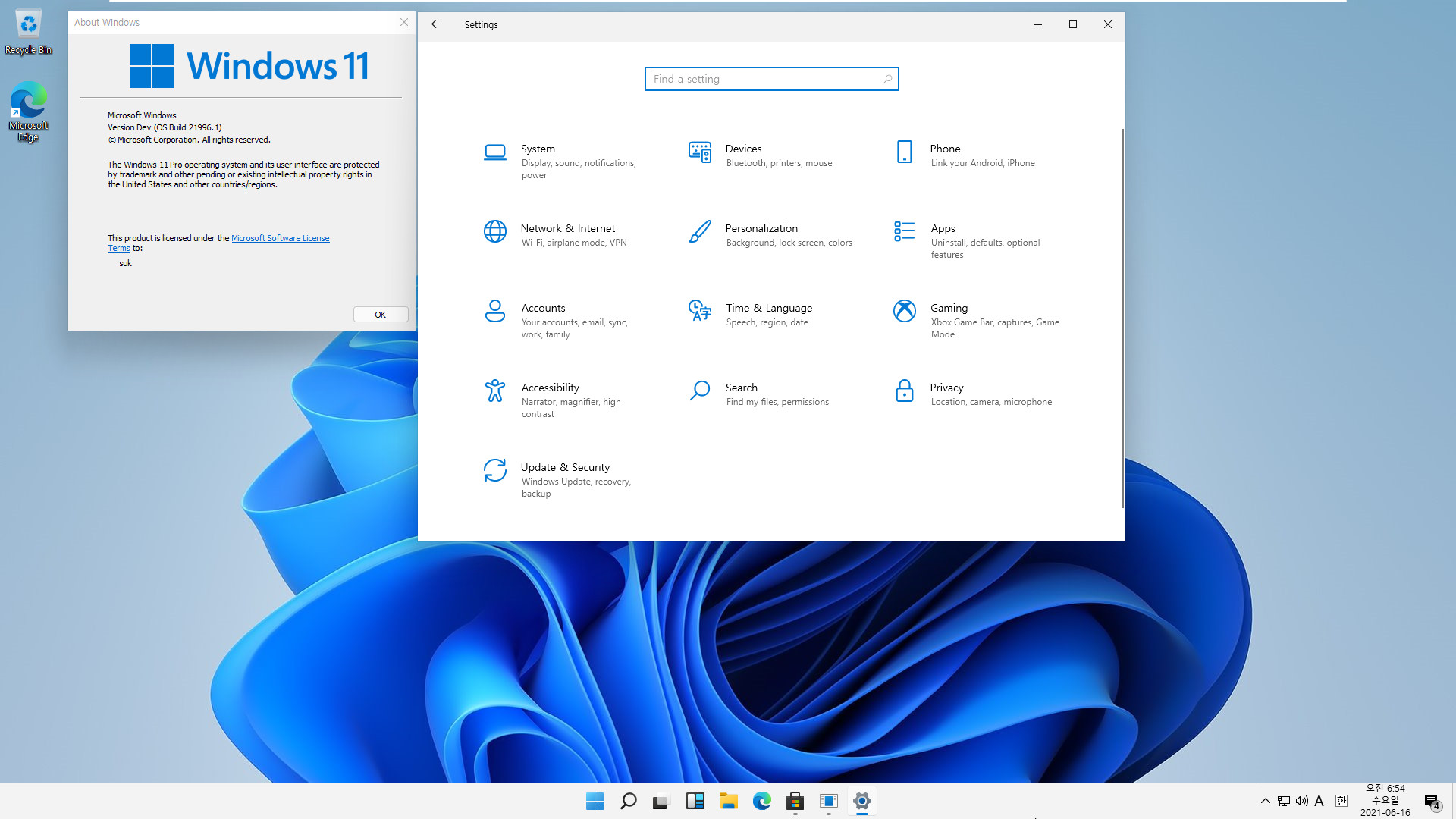This screenshot has width=1456, height=819.
Task: Click the Settings window scrollbar
Action: (x=1122, y=318)
